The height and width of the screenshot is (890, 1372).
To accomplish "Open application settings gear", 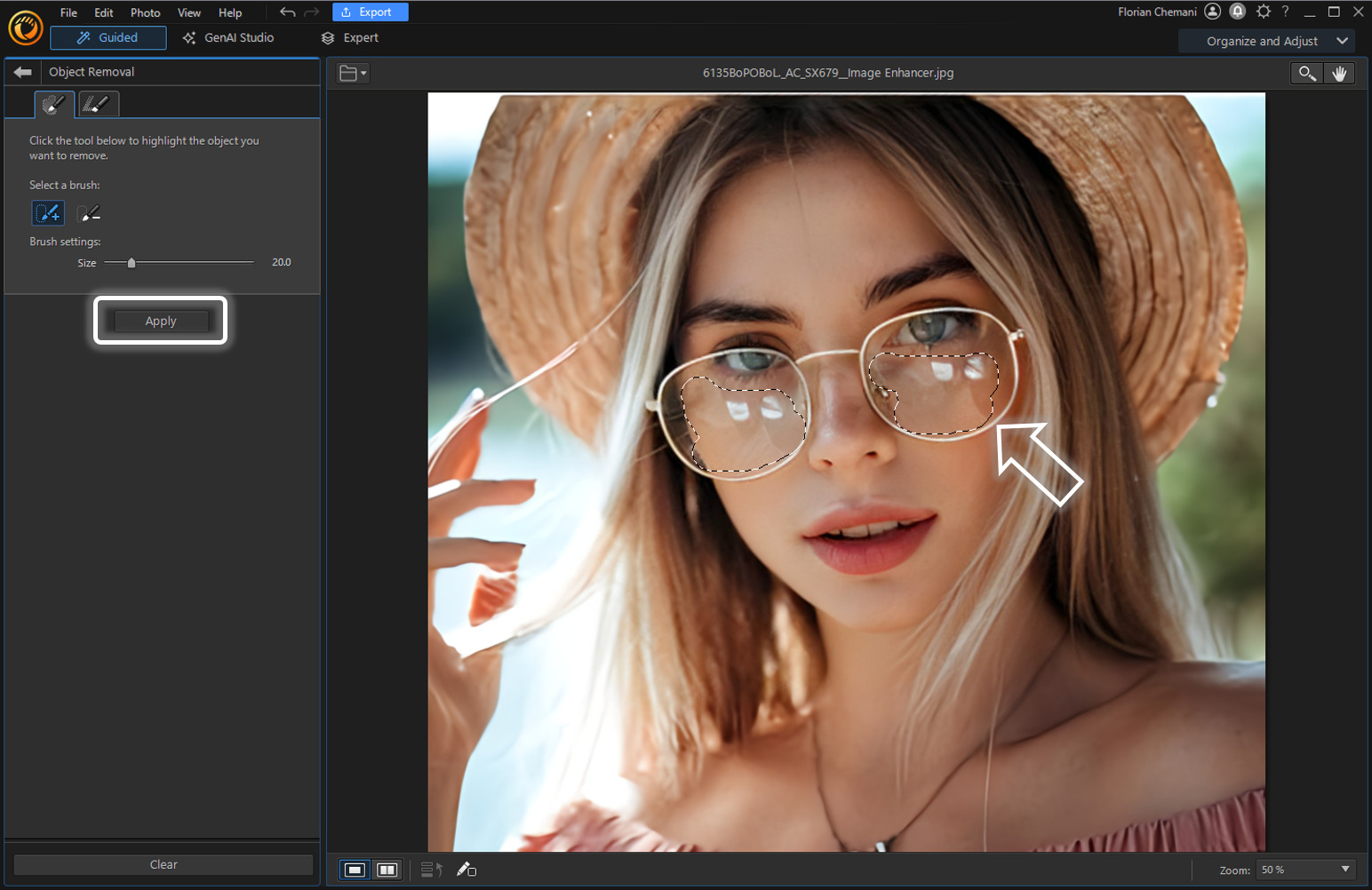I will [1263, 12].
